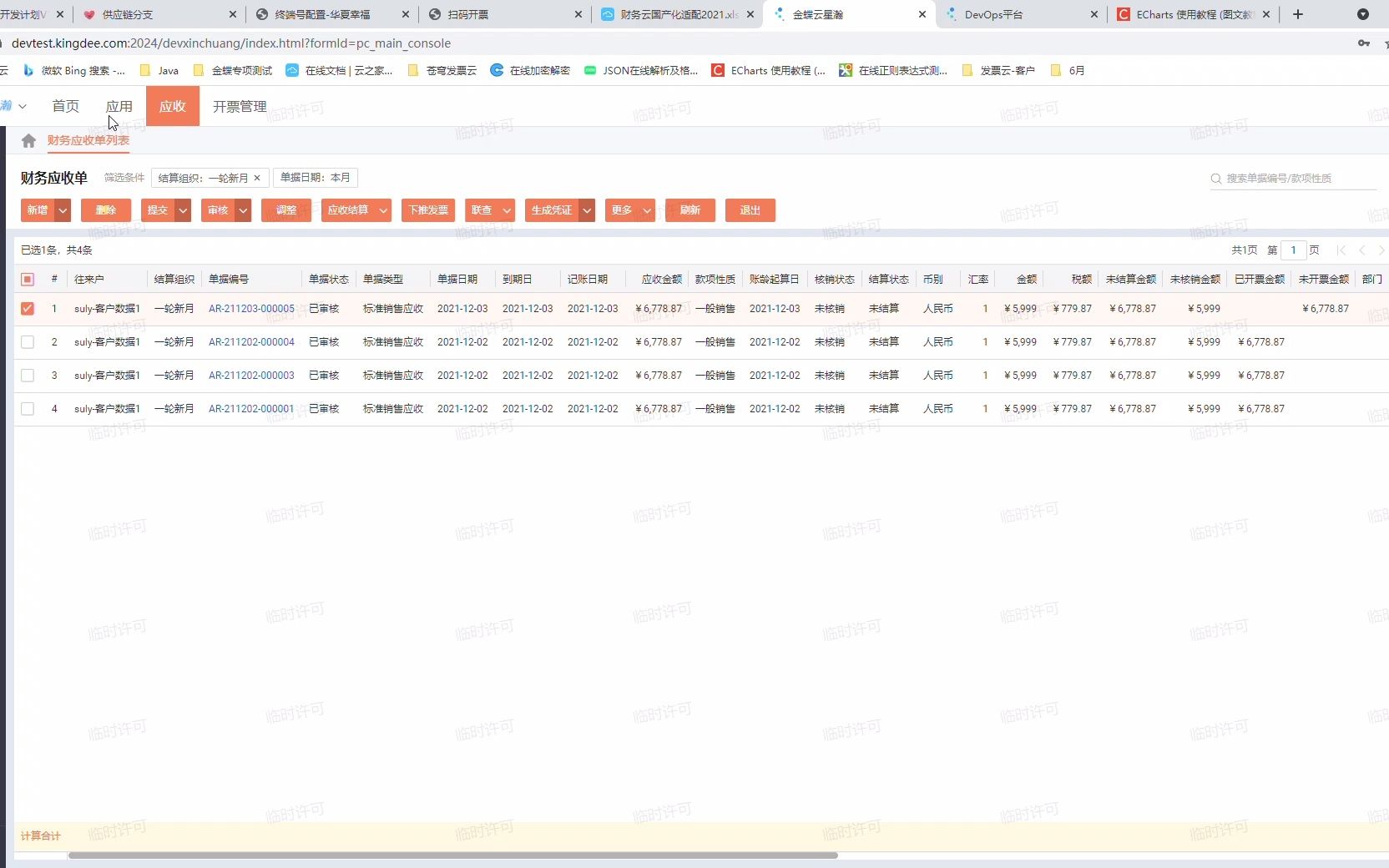The image size is (1389, 868).
Task: Open the 应用 menu tab
Action: pos(119,106)
